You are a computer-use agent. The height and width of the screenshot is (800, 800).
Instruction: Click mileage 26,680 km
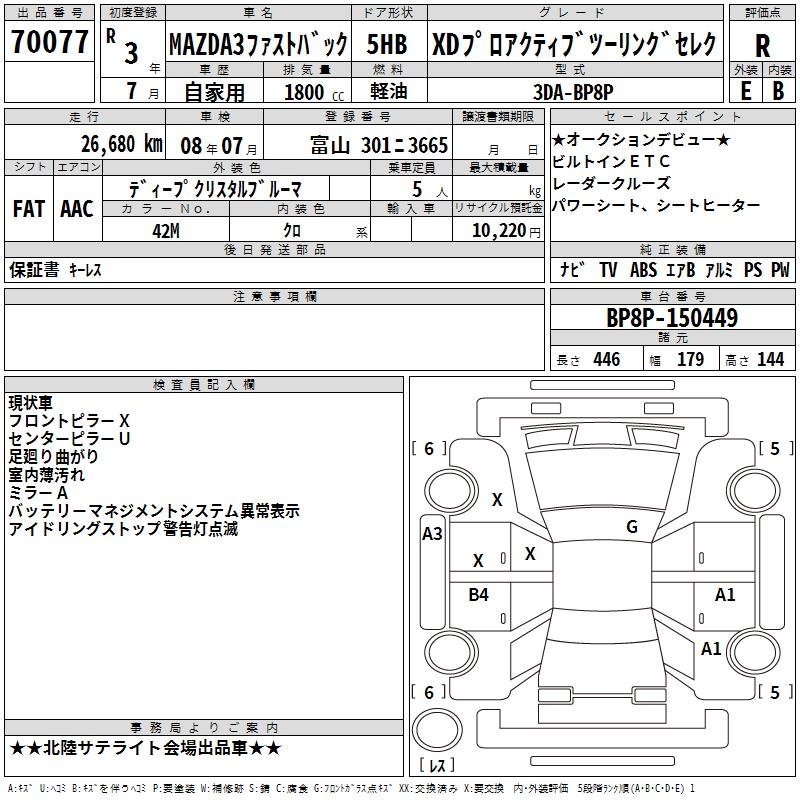122,144
